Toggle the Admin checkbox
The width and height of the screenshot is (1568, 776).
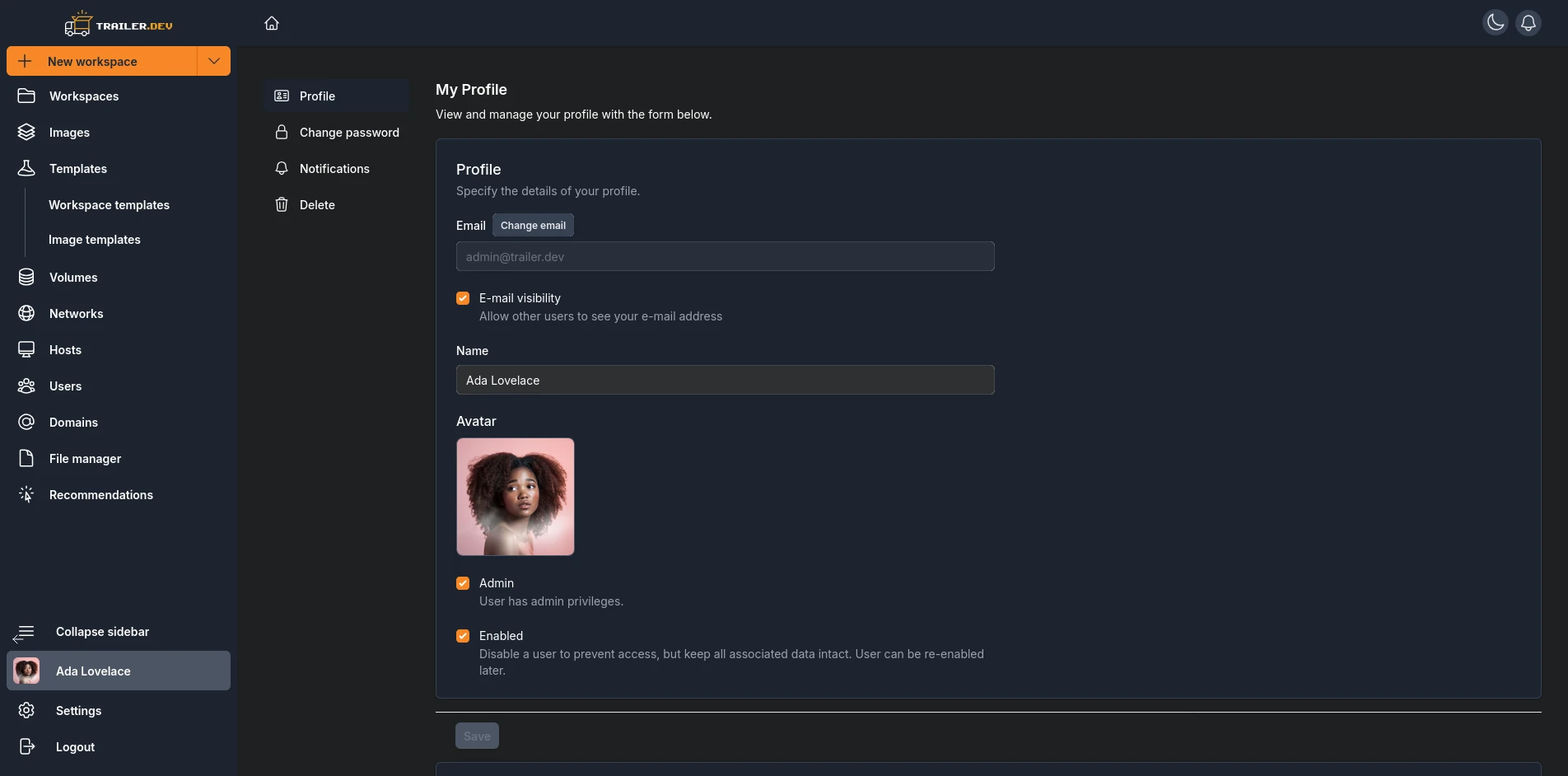(x=463, y=583)
